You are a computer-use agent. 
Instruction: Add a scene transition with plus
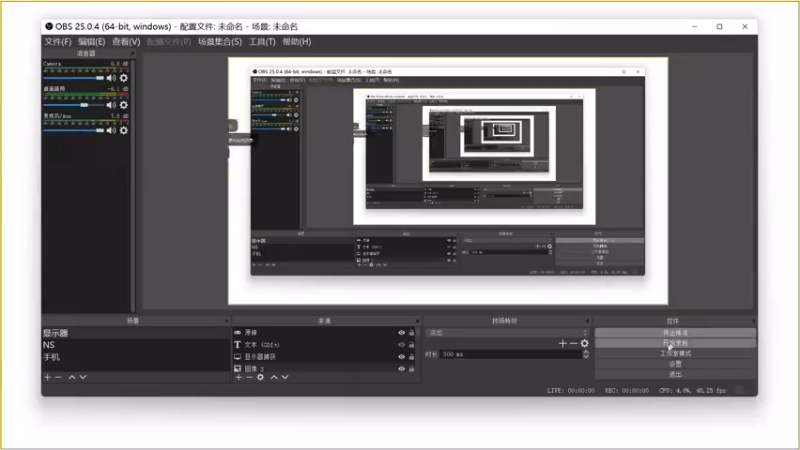click(562, 343)
